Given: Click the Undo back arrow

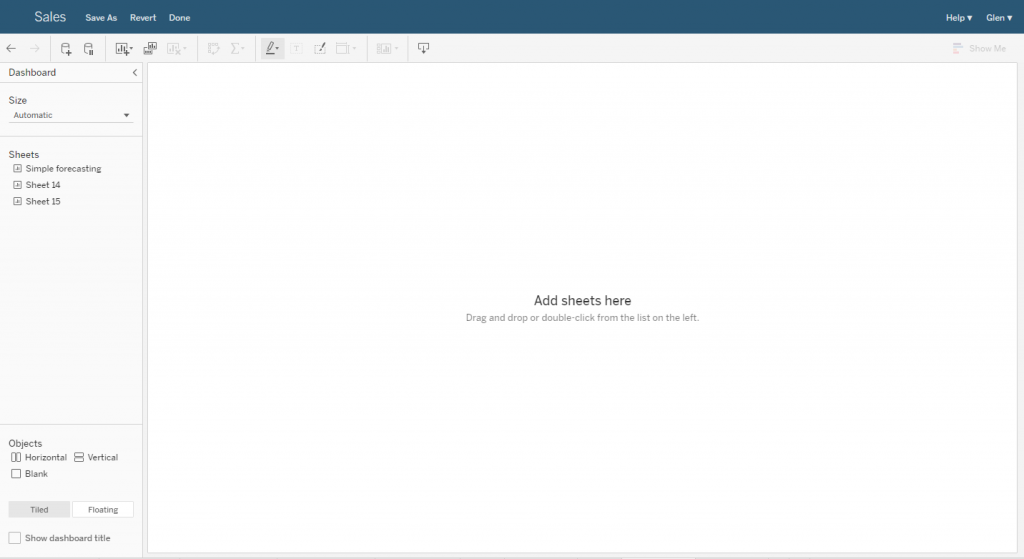Looking at the screenshot, I should click(x=11, y=48).
